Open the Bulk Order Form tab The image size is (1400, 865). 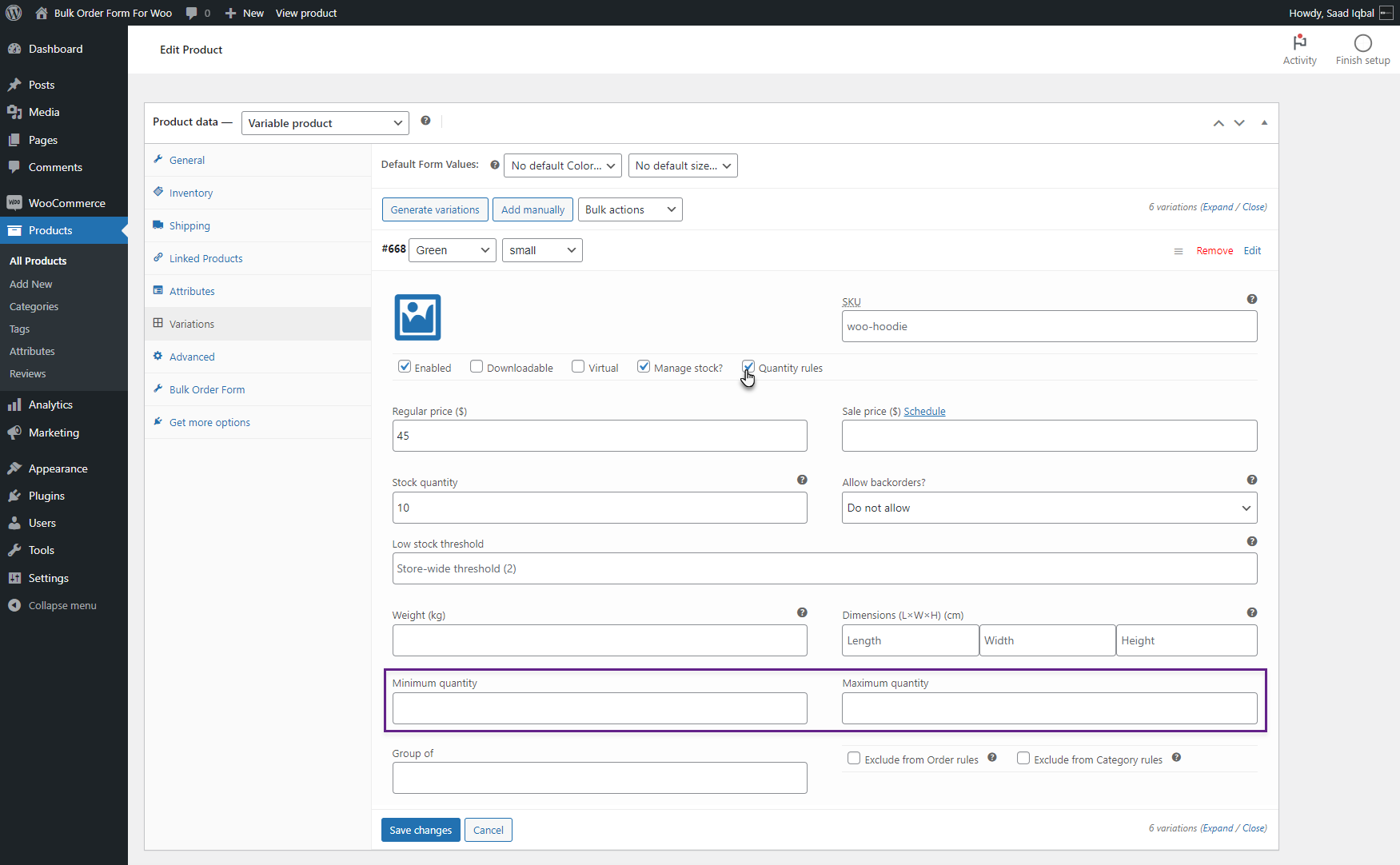(x=257, y=389)
